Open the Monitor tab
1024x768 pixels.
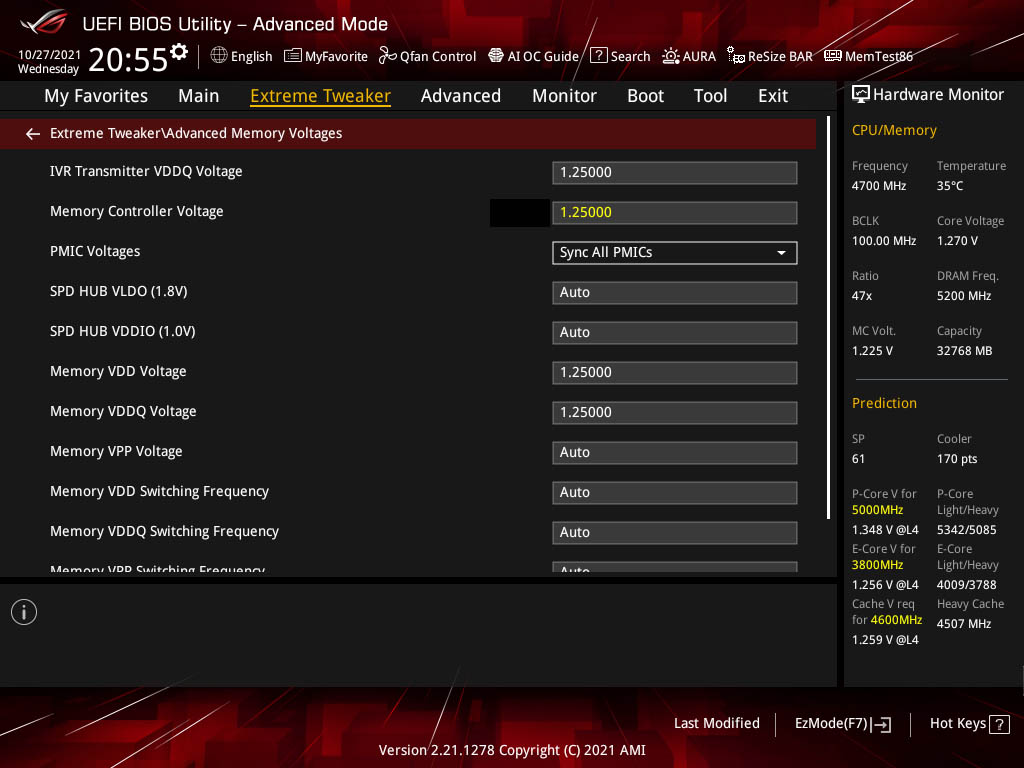(564, 96)
